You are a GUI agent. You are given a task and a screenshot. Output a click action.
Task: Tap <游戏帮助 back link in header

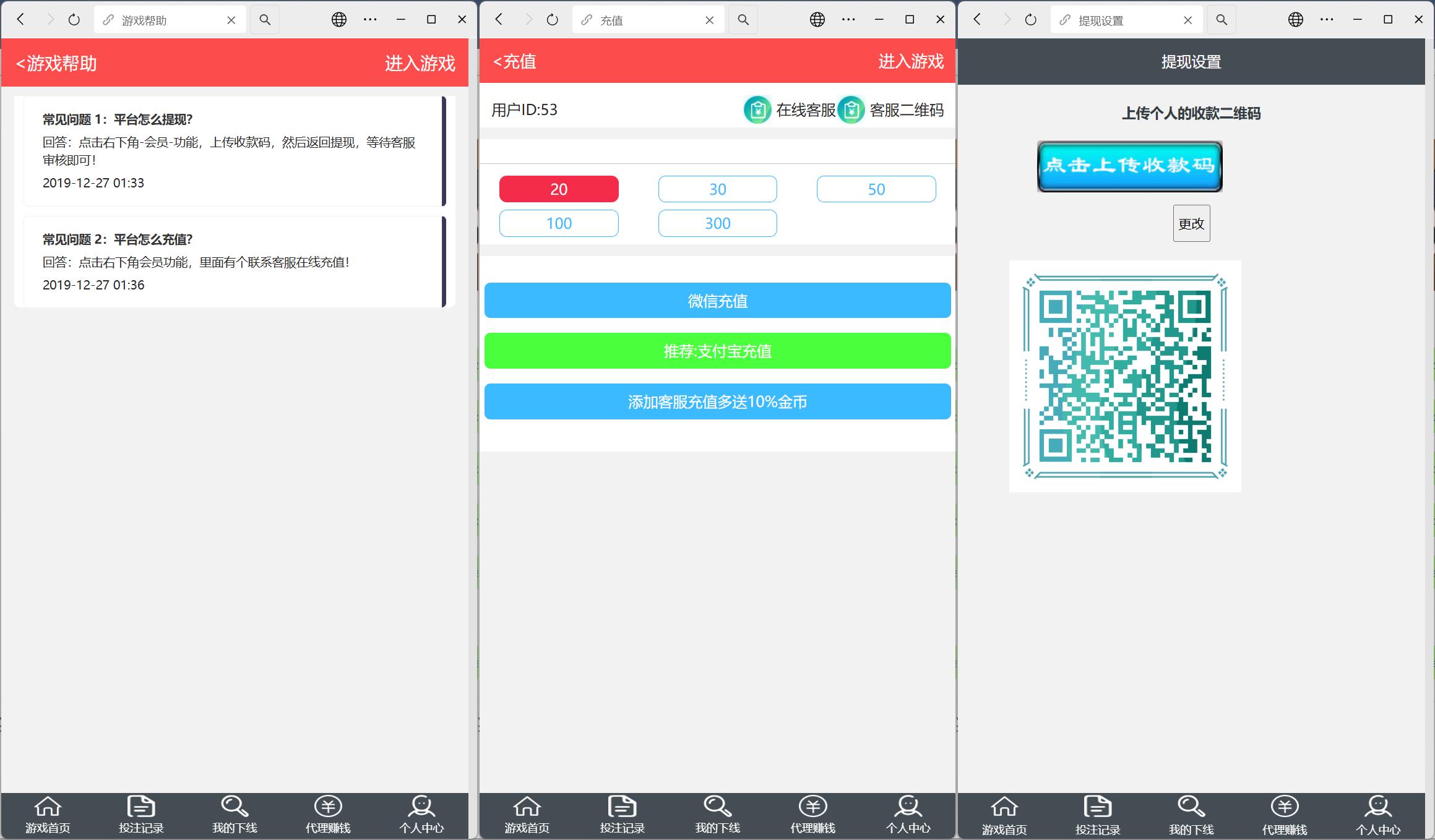[56, 63]
